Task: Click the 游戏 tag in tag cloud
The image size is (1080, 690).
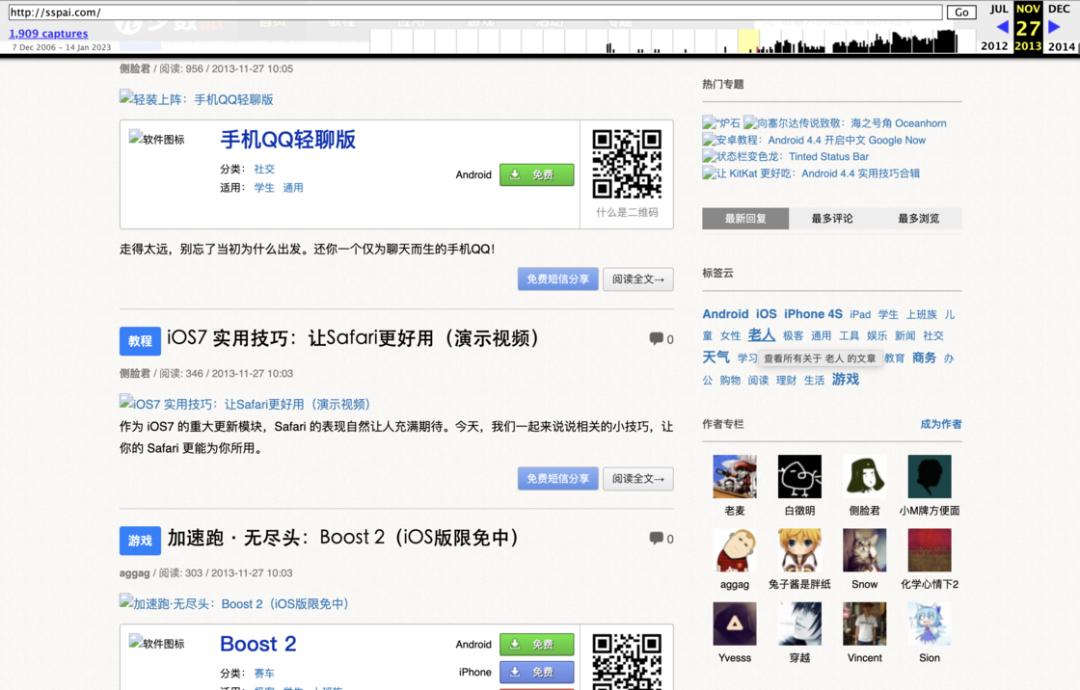Action: (845, 379)
